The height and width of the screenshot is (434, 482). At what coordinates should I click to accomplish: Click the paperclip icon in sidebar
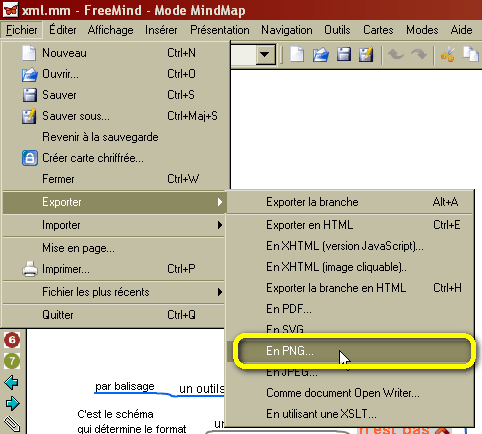point(12,424)
